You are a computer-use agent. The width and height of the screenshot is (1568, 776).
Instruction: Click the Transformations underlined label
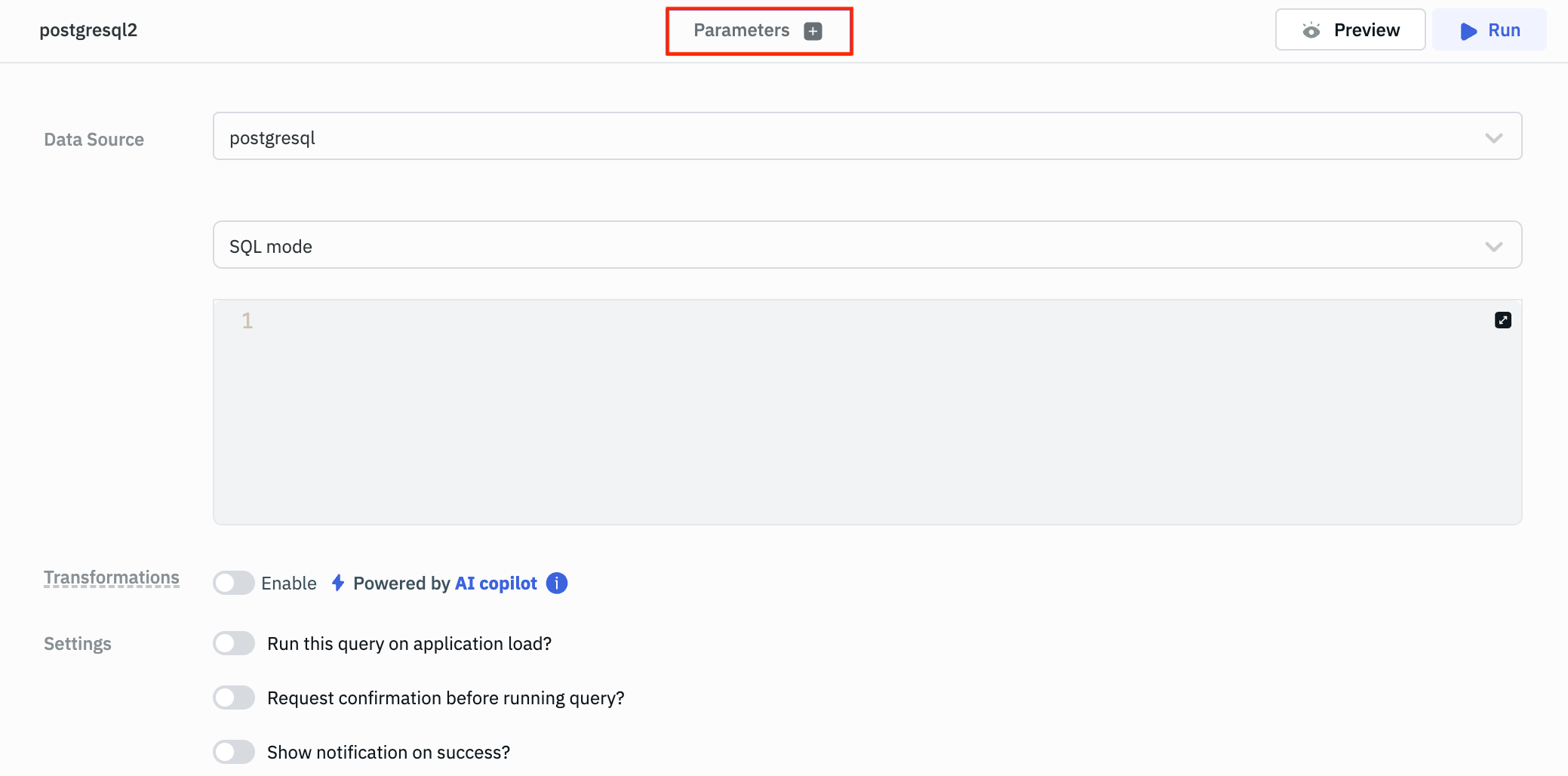click(x=112, y=578)
